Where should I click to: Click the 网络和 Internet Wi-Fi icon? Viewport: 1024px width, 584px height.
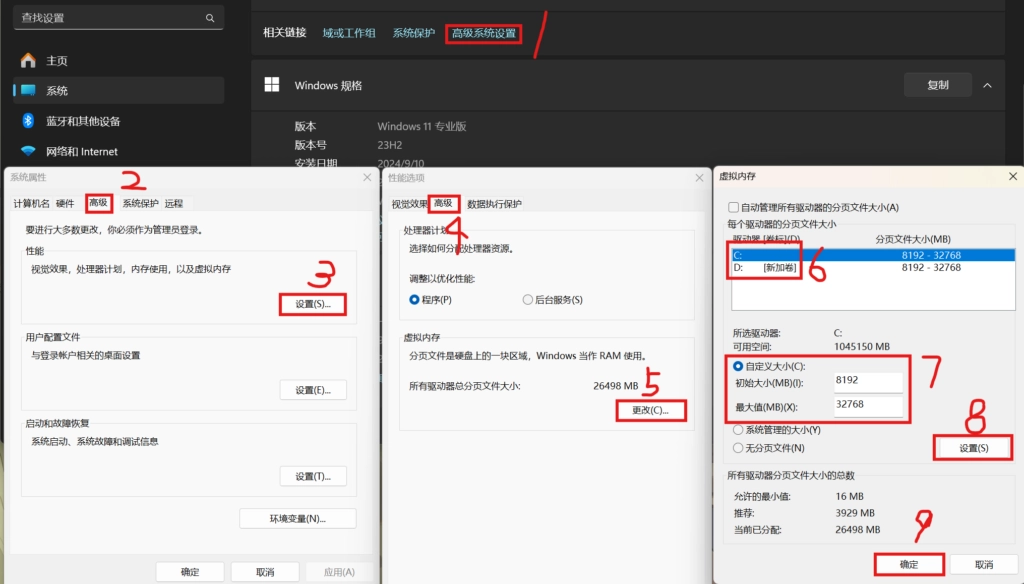tap(28, 151)
